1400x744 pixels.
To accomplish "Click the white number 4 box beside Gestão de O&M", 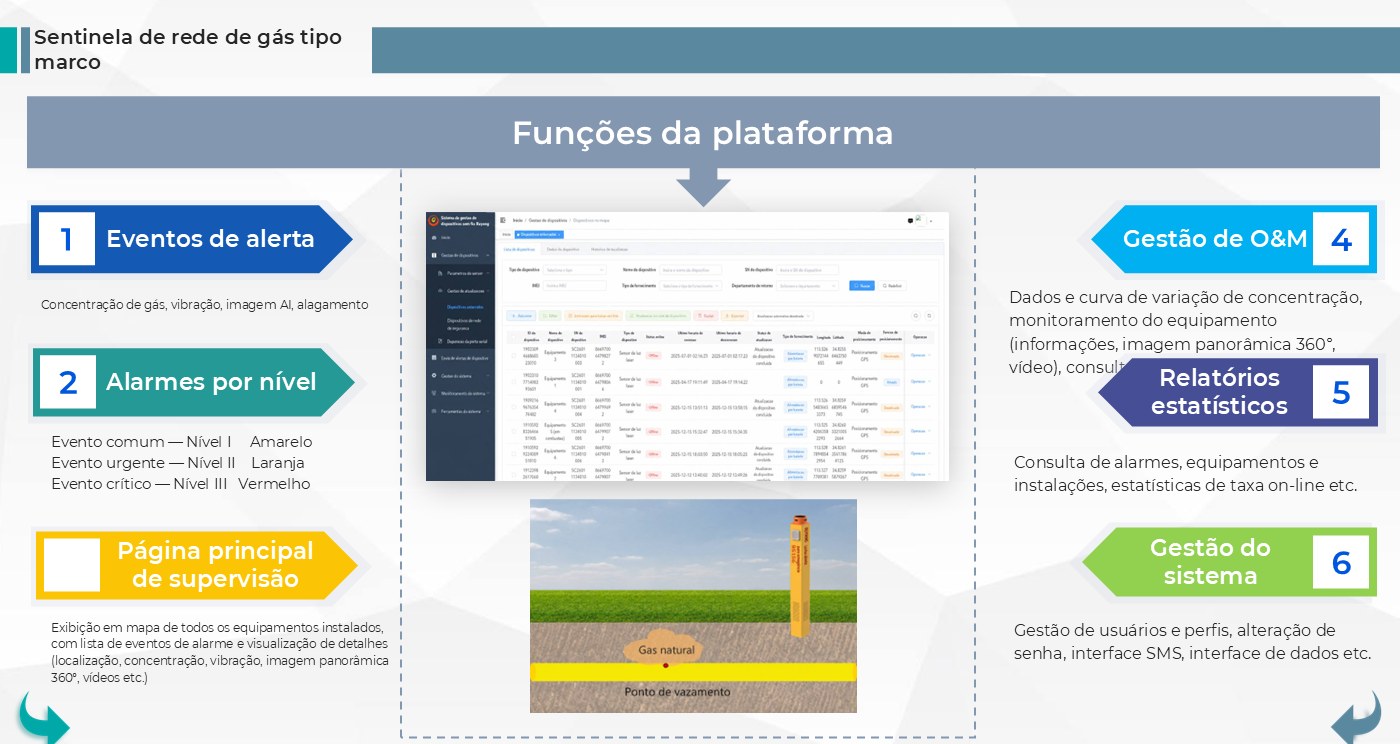I will [1341, 239].
